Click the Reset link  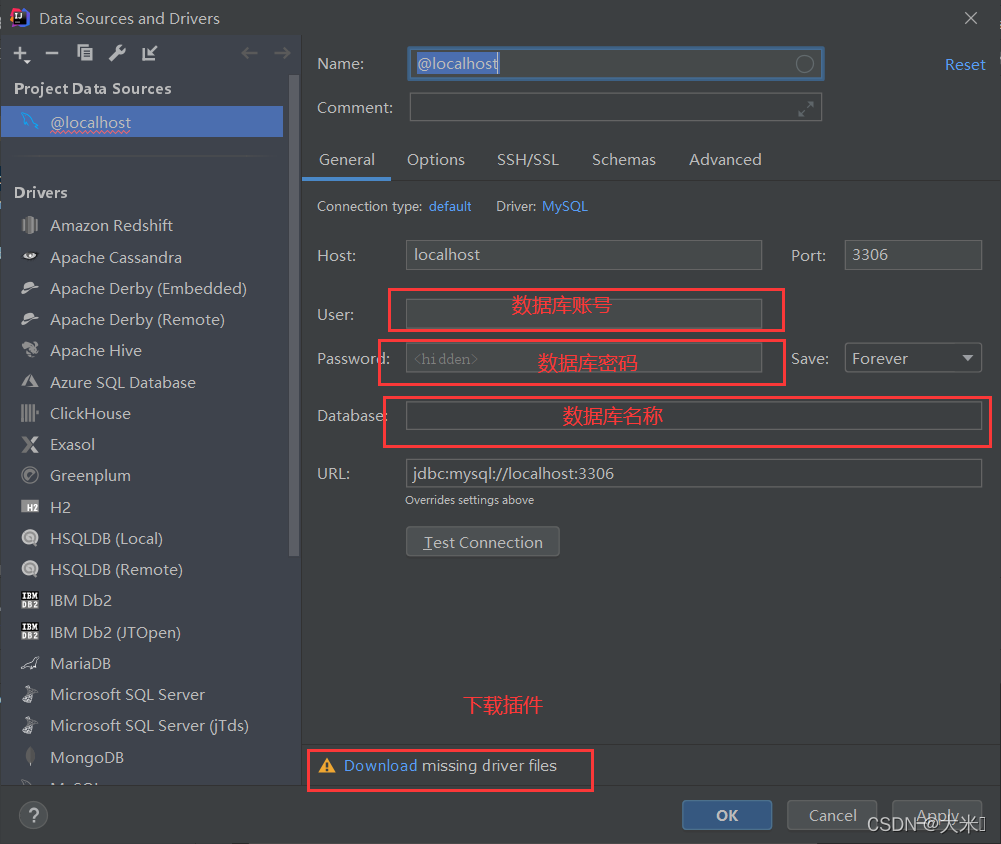965,64
